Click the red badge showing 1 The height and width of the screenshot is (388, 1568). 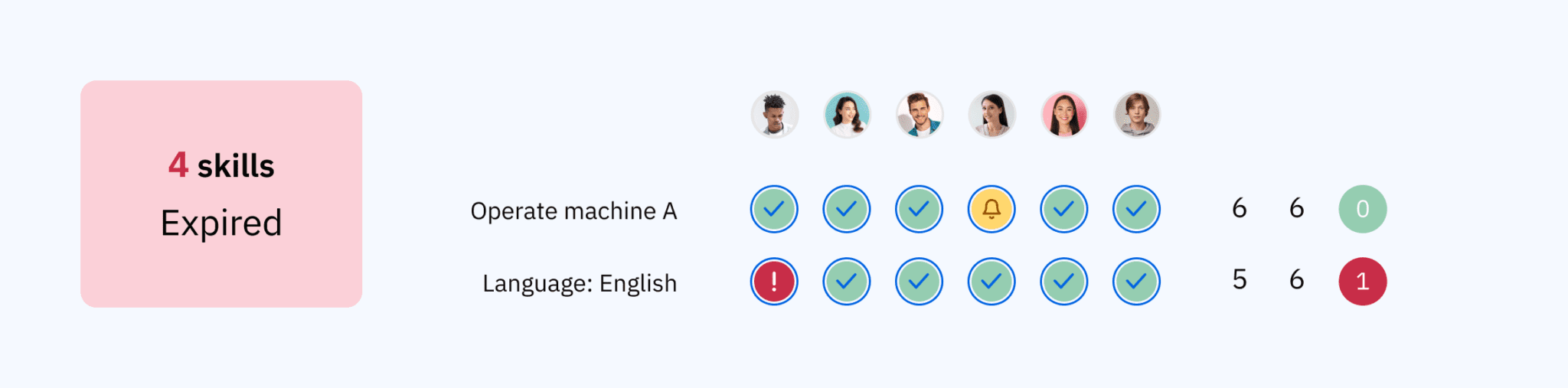1362,282
